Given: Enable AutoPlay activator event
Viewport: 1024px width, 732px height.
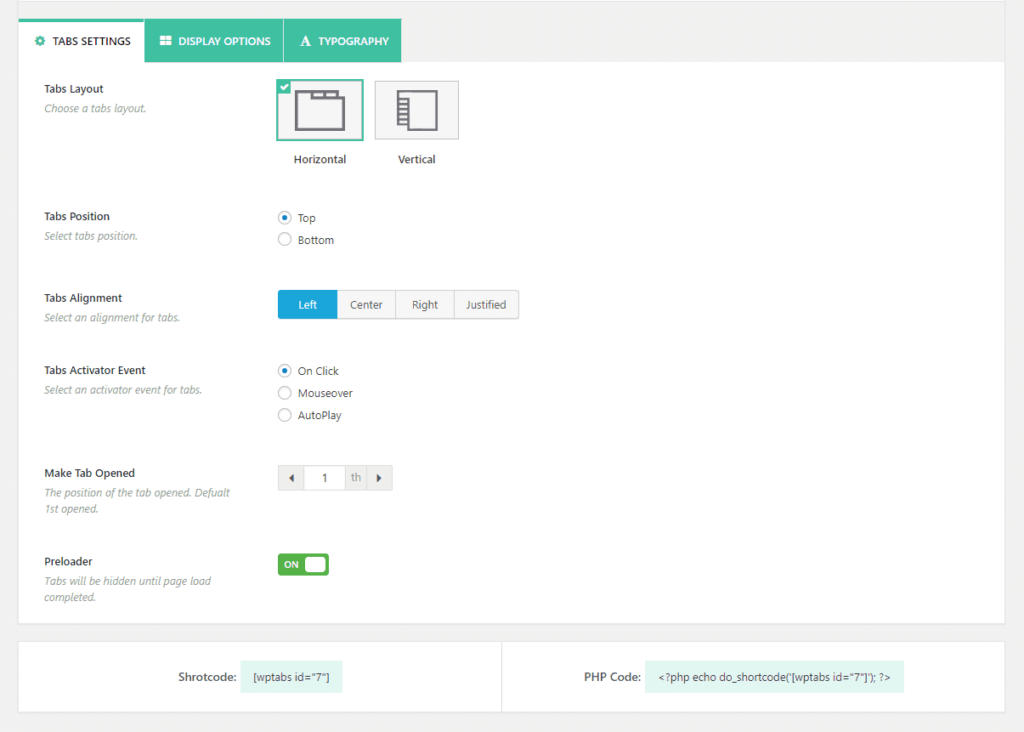Looking at the screenshot, I should (283, 414).
